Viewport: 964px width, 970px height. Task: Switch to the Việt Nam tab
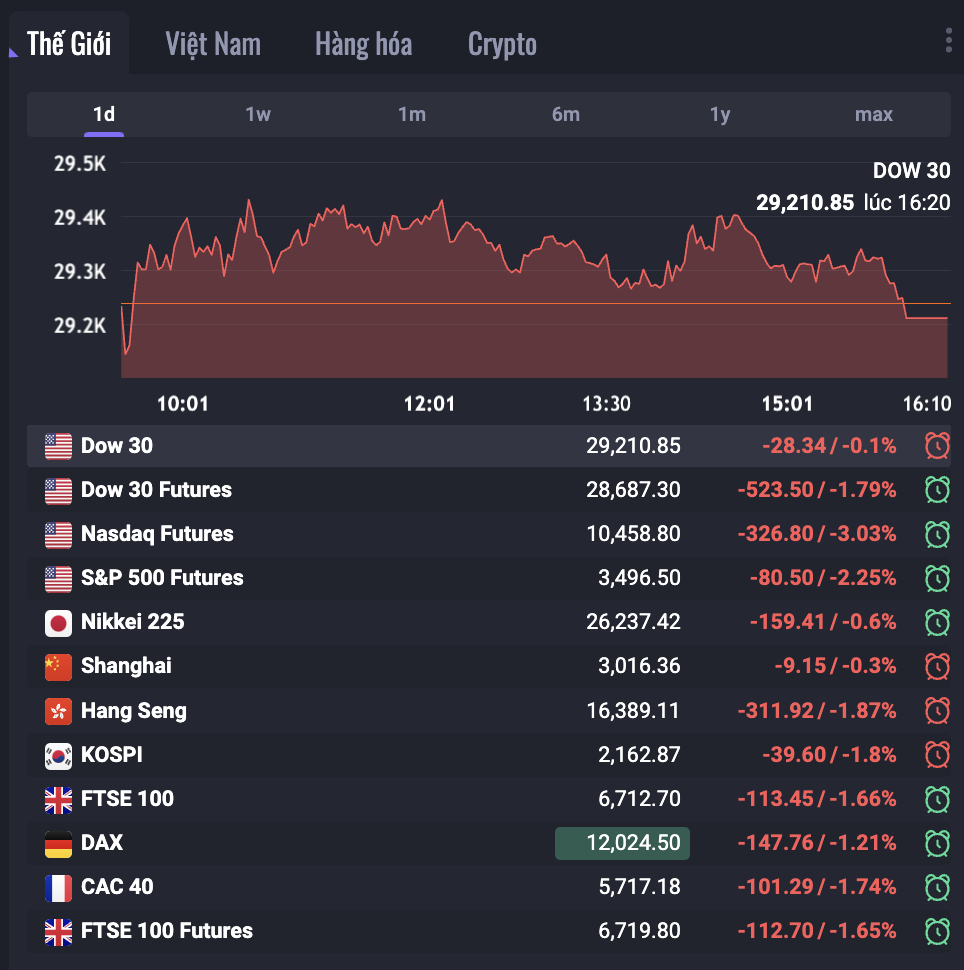tap(213, 44)
